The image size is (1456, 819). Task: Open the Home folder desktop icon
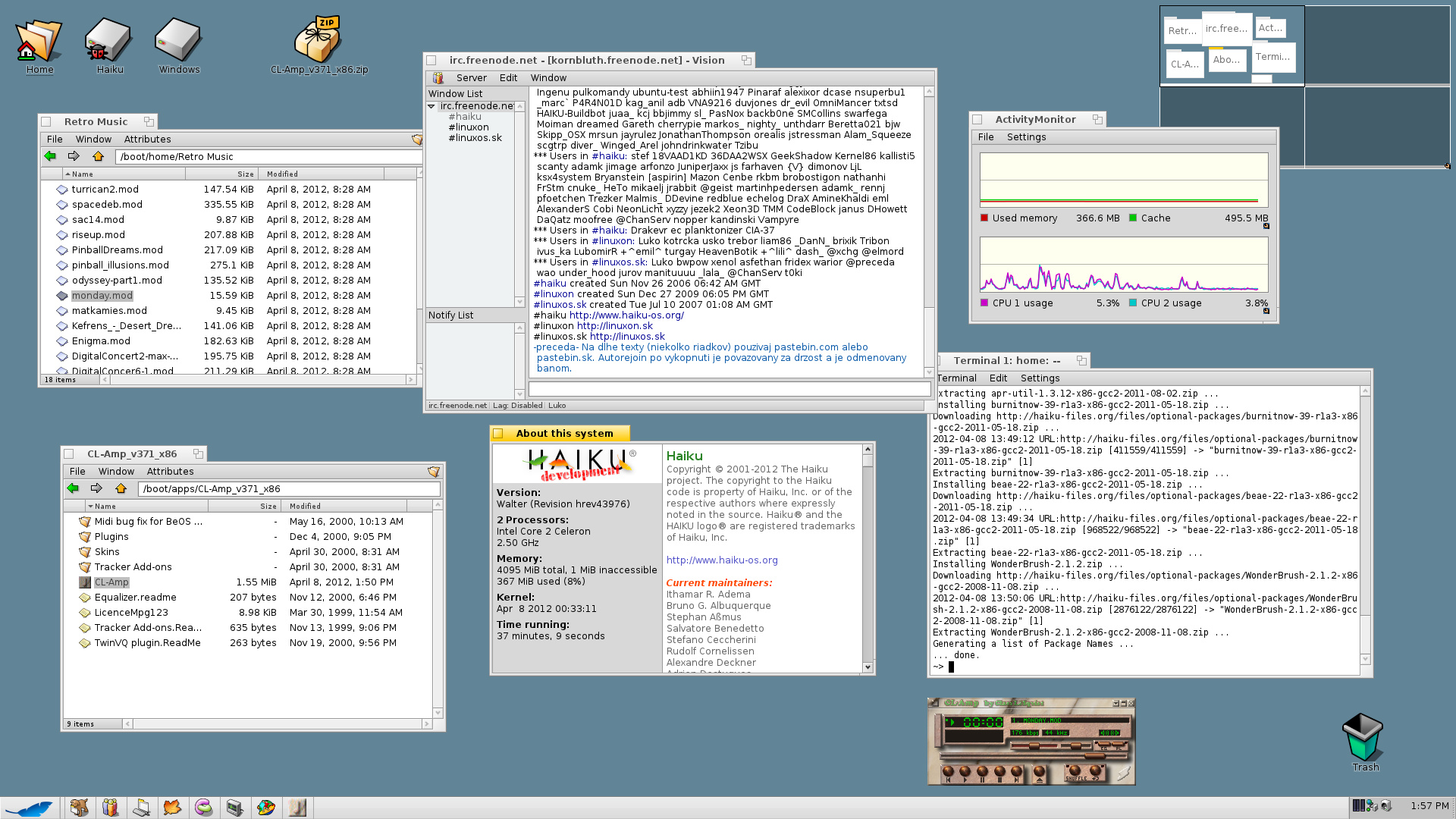click(x=39, y=45)
